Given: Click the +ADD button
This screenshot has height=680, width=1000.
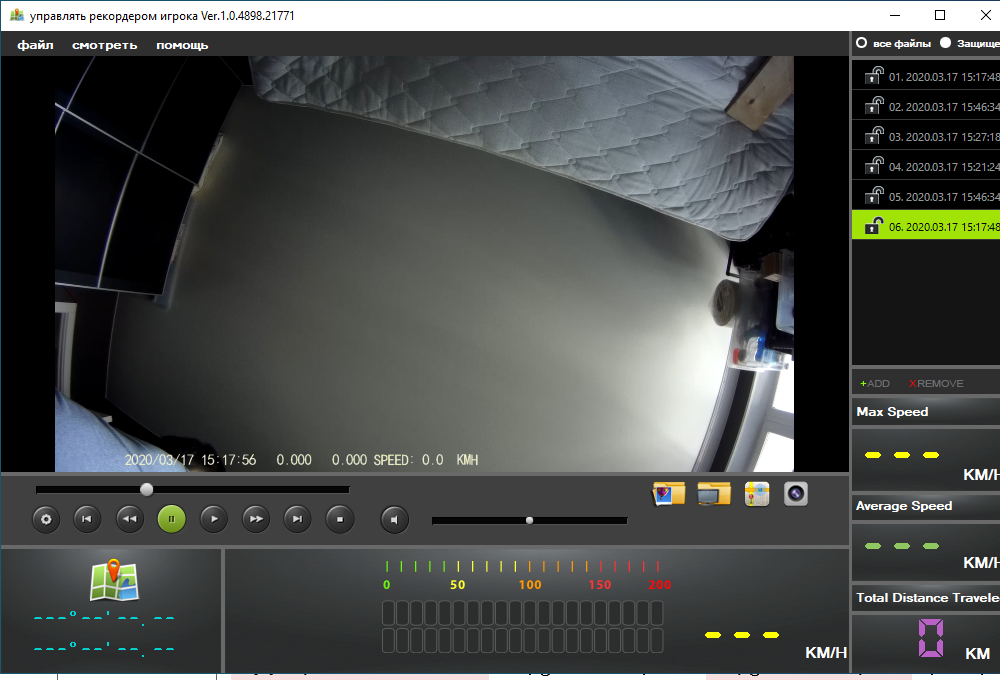Looking at the screenshot, I should coord(874,383).
